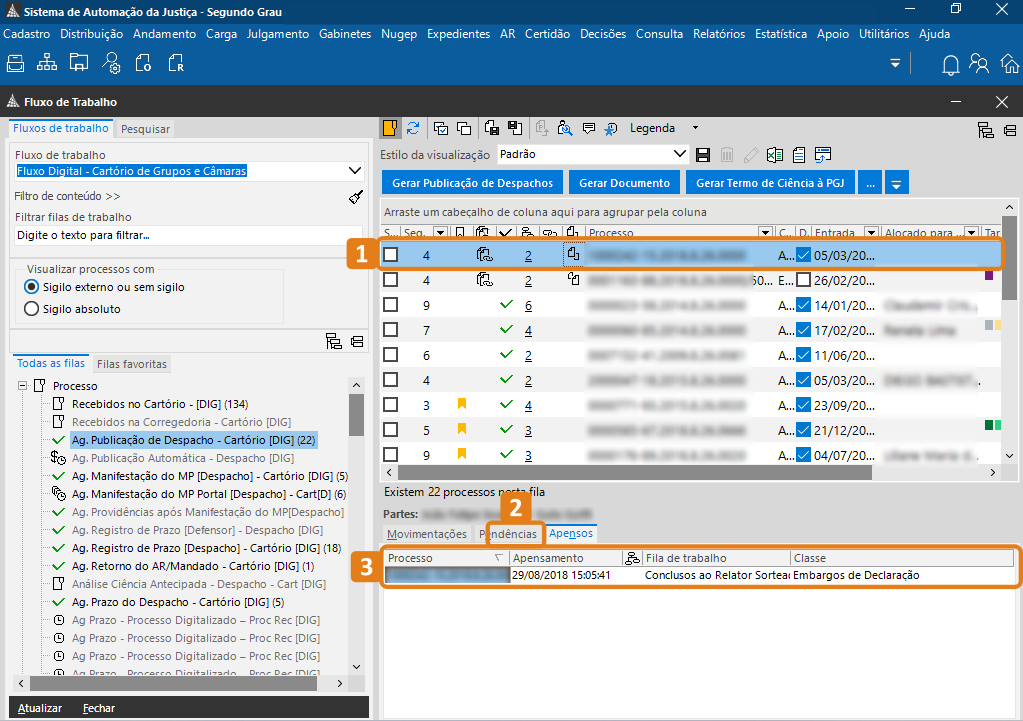Open the Entrada column filter dropdown
1023x721 pixels.
tap(871, 232)
